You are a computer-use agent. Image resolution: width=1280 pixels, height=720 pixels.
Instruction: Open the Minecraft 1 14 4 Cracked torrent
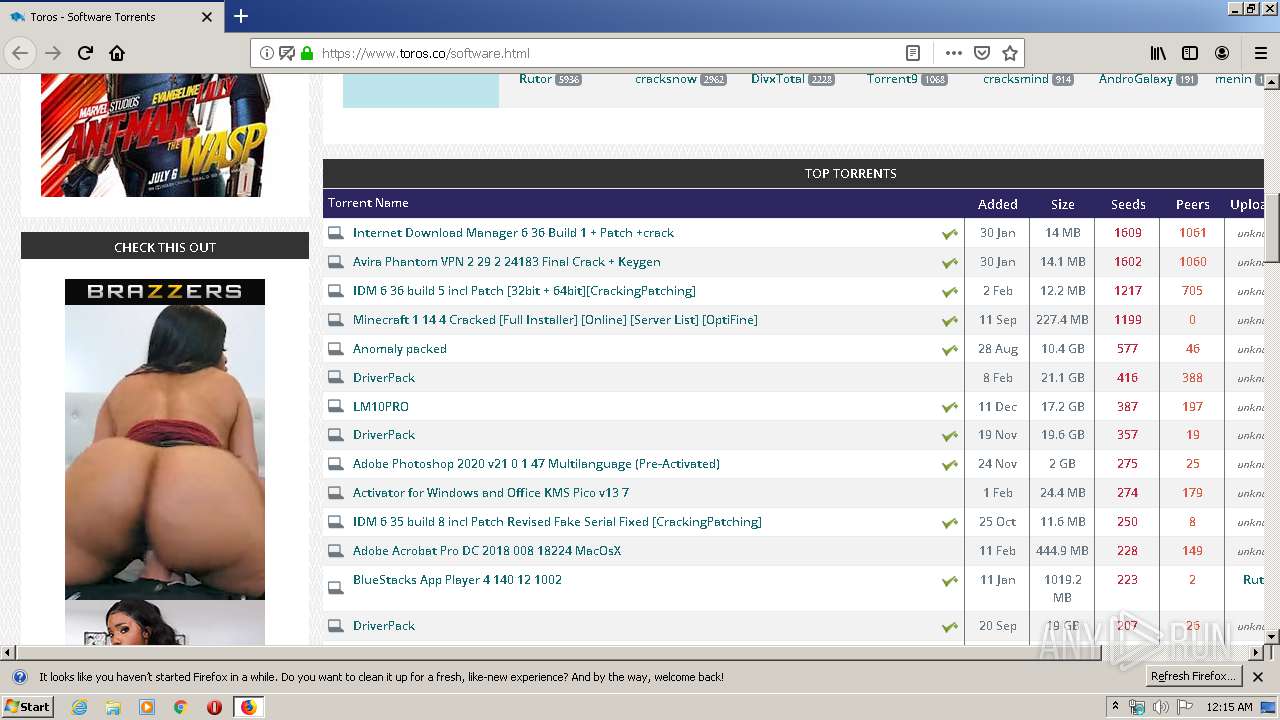tap(555, 320)
